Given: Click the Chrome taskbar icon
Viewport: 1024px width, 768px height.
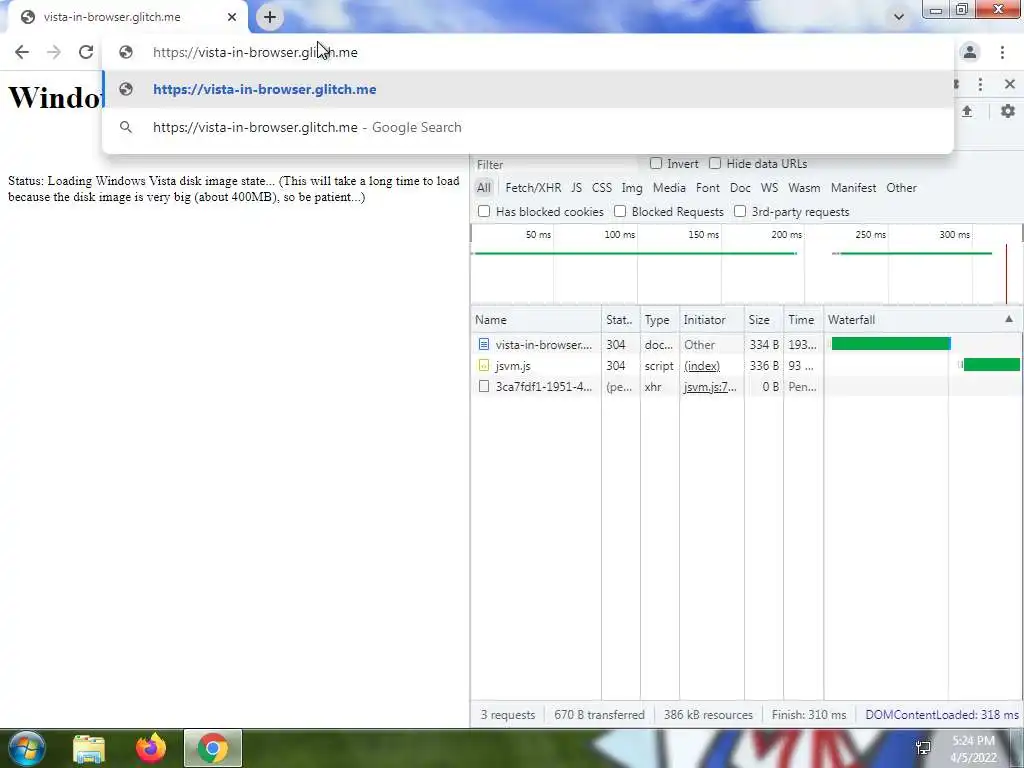Looking at the screenshot, I should (x=213, y=748).
